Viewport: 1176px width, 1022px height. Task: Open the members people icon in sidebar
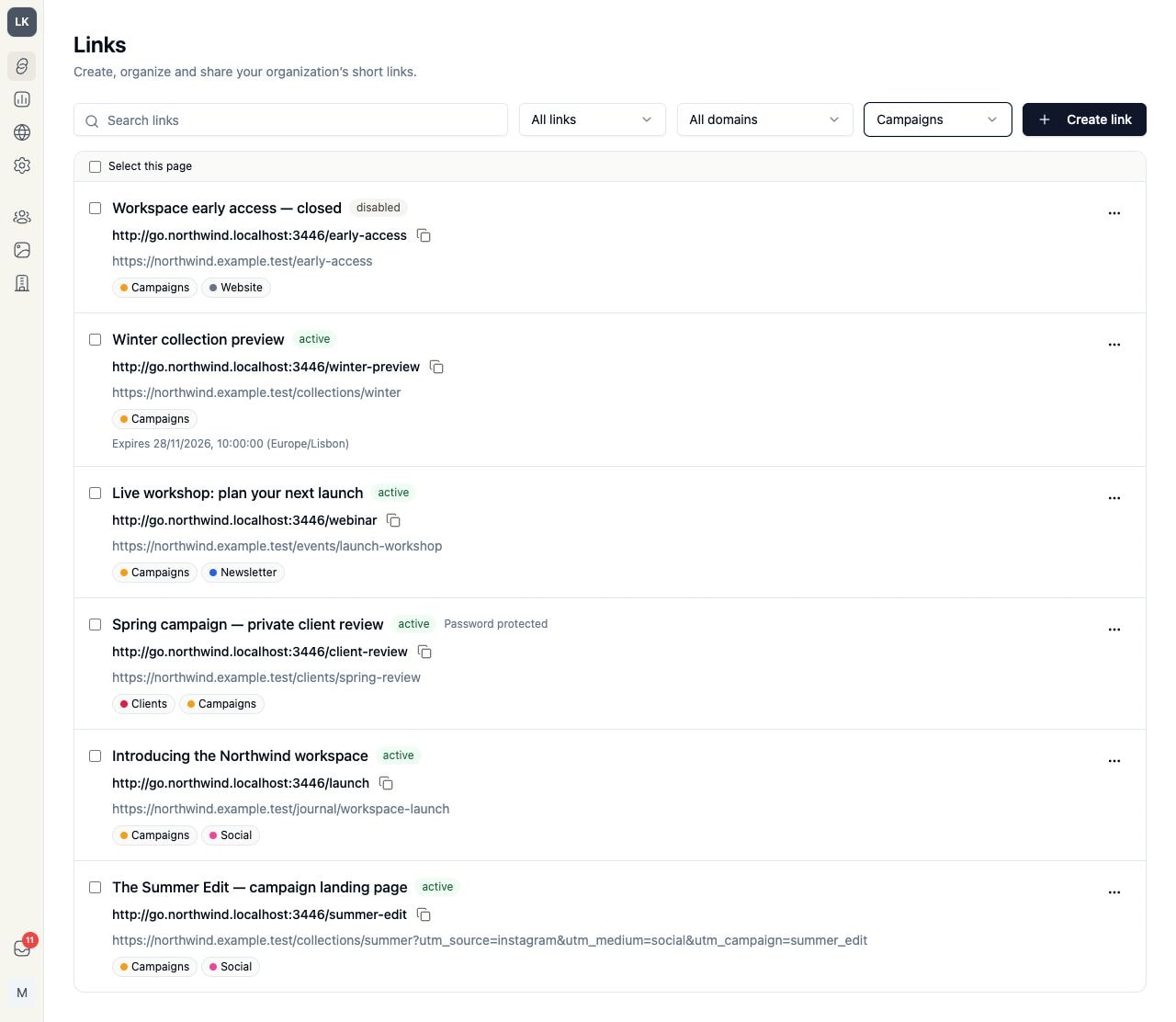point(22,217)
